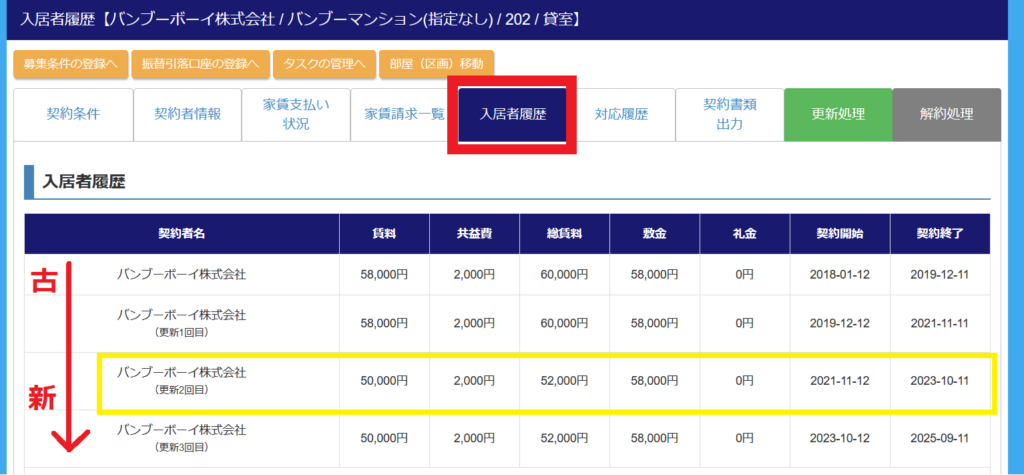Click 52,000円 total rent in 更新2回目 row
The height and width of the screenshot is (475, 1024).
click(x=564, y=380)
